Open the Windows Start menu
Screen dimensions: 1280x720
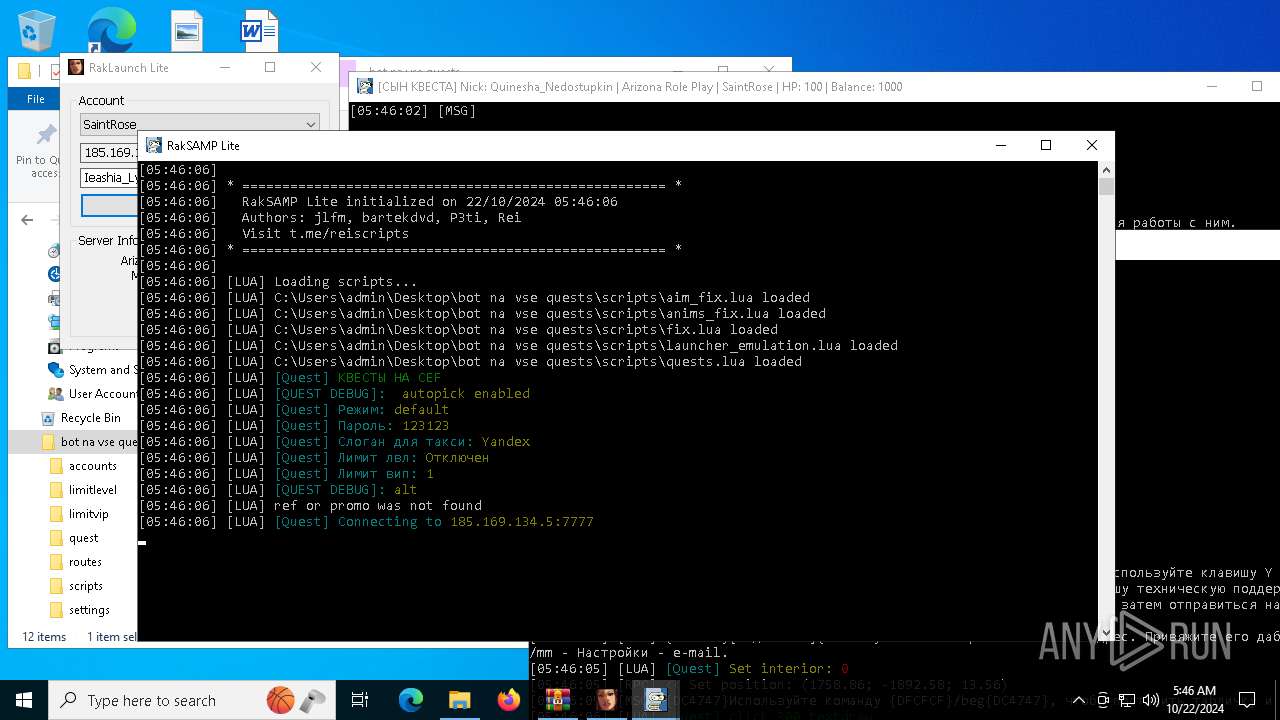tap(24, 700)
